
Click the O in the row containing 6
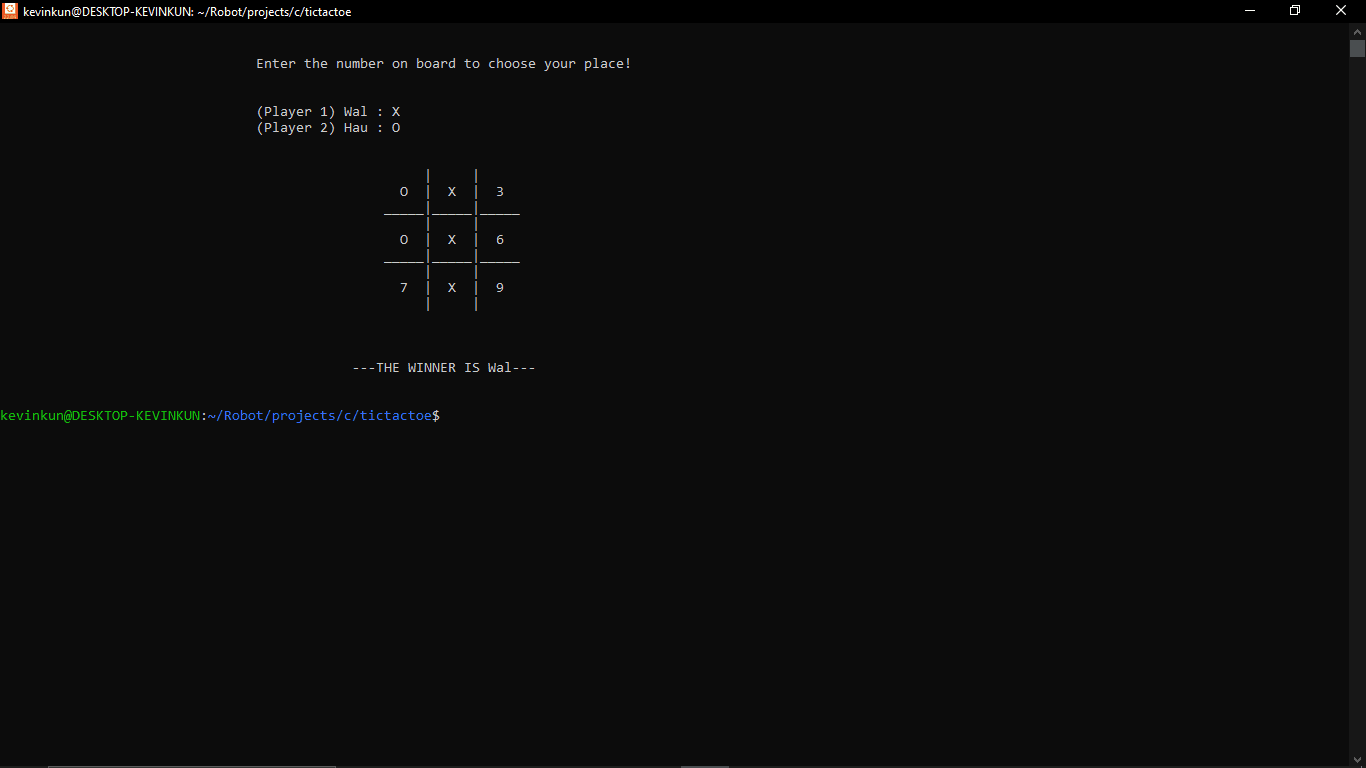[404, 240]
